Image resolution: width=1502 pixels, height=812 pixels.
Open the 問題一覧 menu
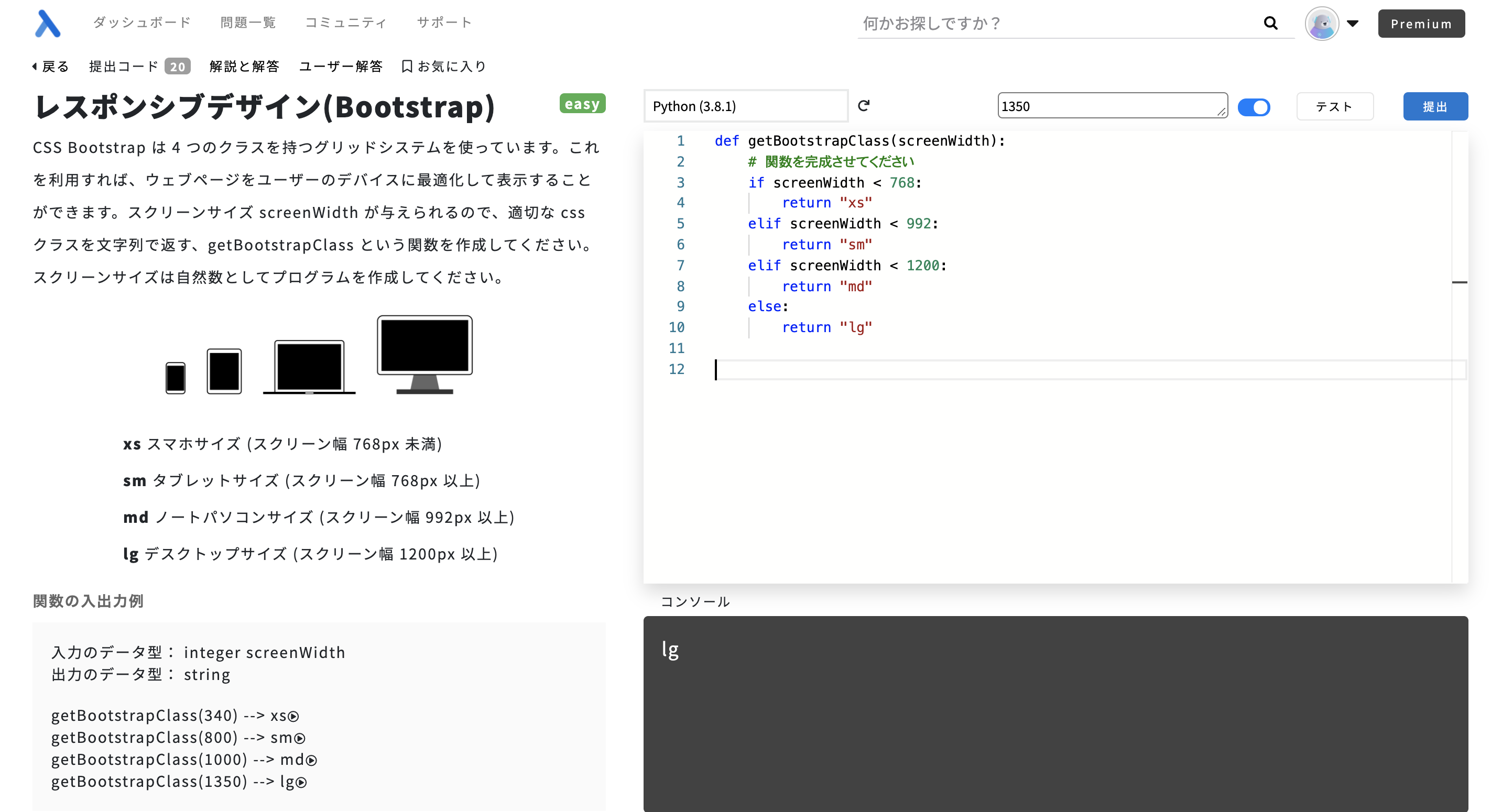248,22
